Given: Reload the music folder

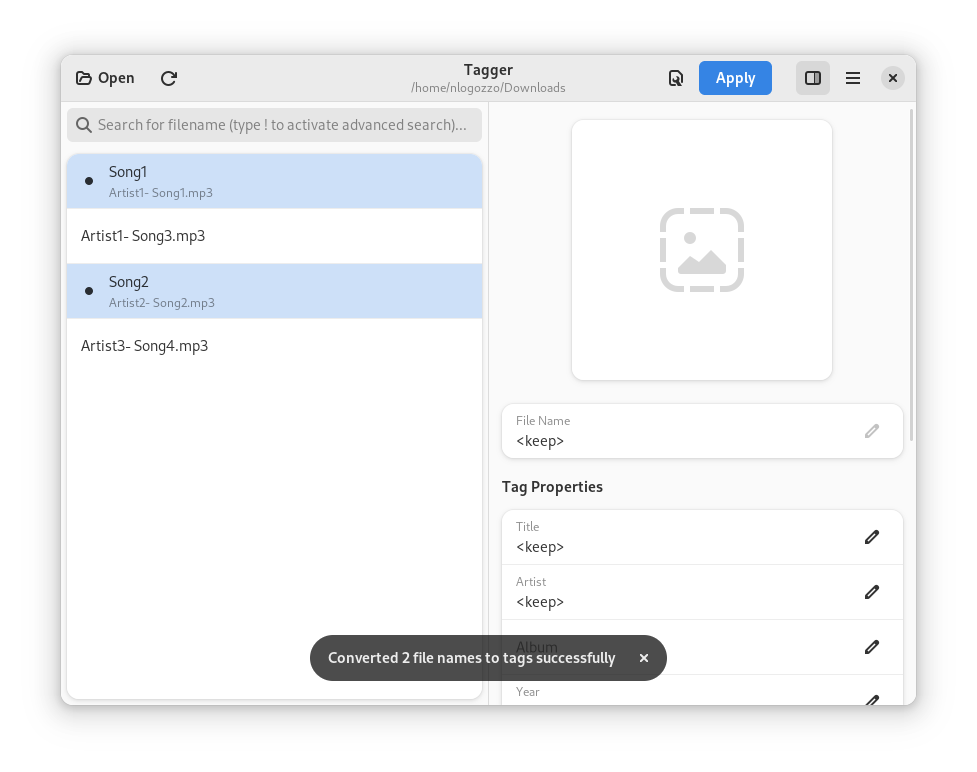Looking at the screenshot, I should (169, 78).
